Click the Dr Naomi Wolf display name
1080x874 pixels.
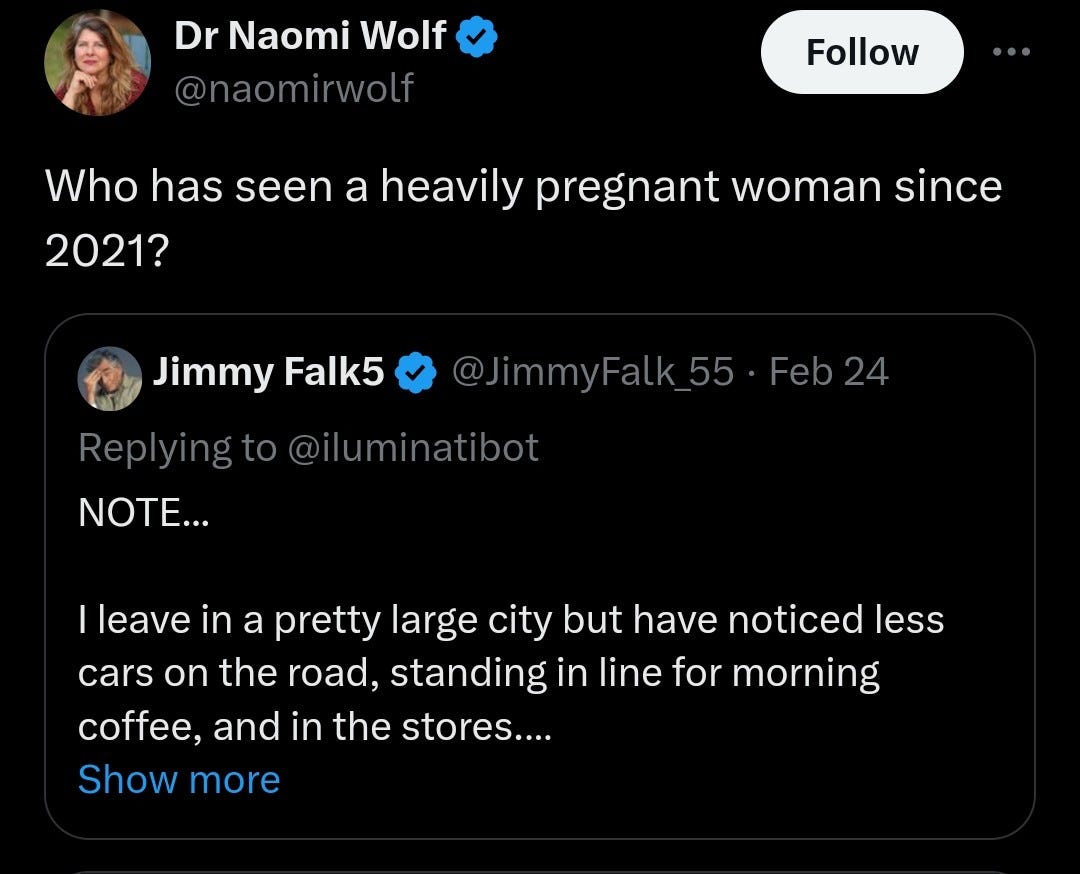(x=310, y=35)
